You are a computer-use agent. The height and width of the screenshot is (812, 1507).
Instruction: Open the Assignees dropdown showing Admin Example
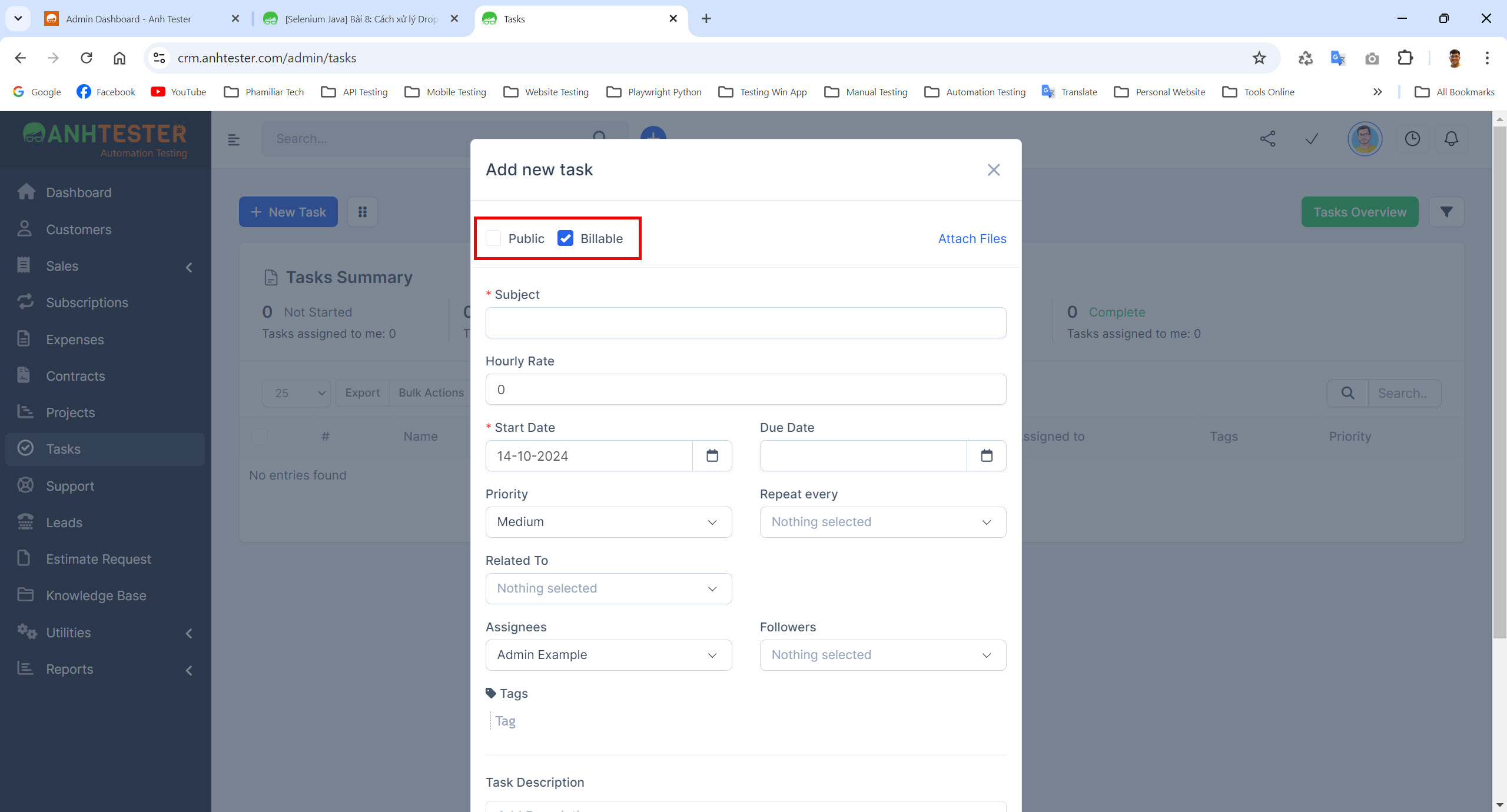[x=609, y=655]
